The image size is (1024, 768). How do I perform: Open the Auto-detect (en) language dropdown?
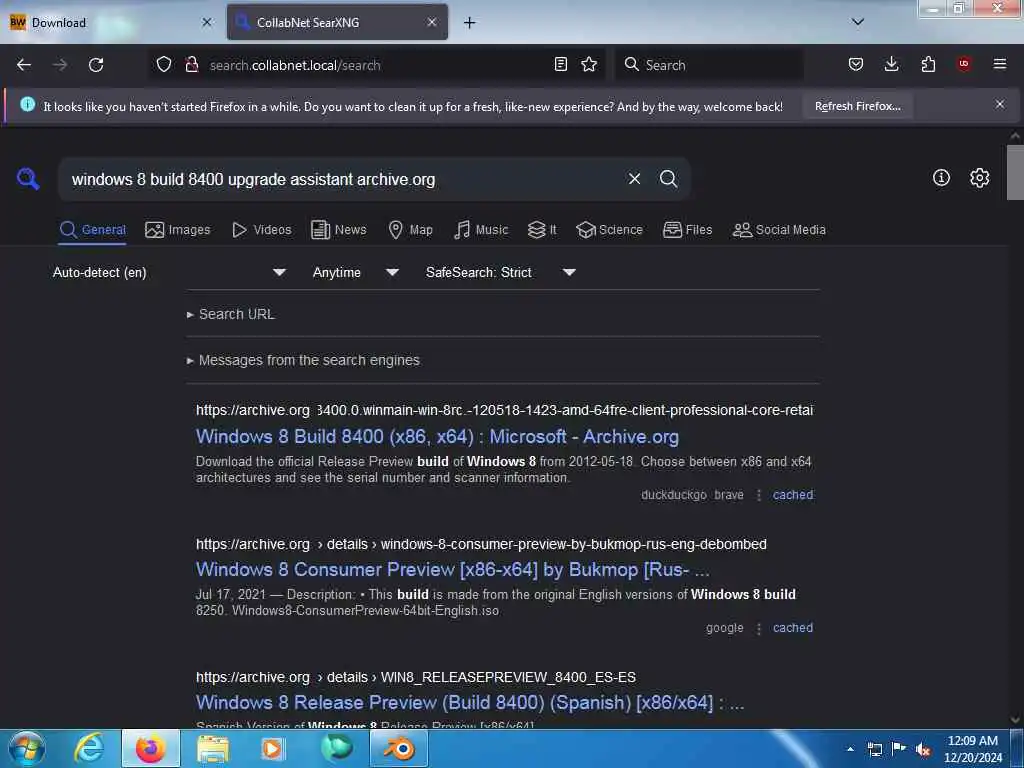click(x=169, y=272)
